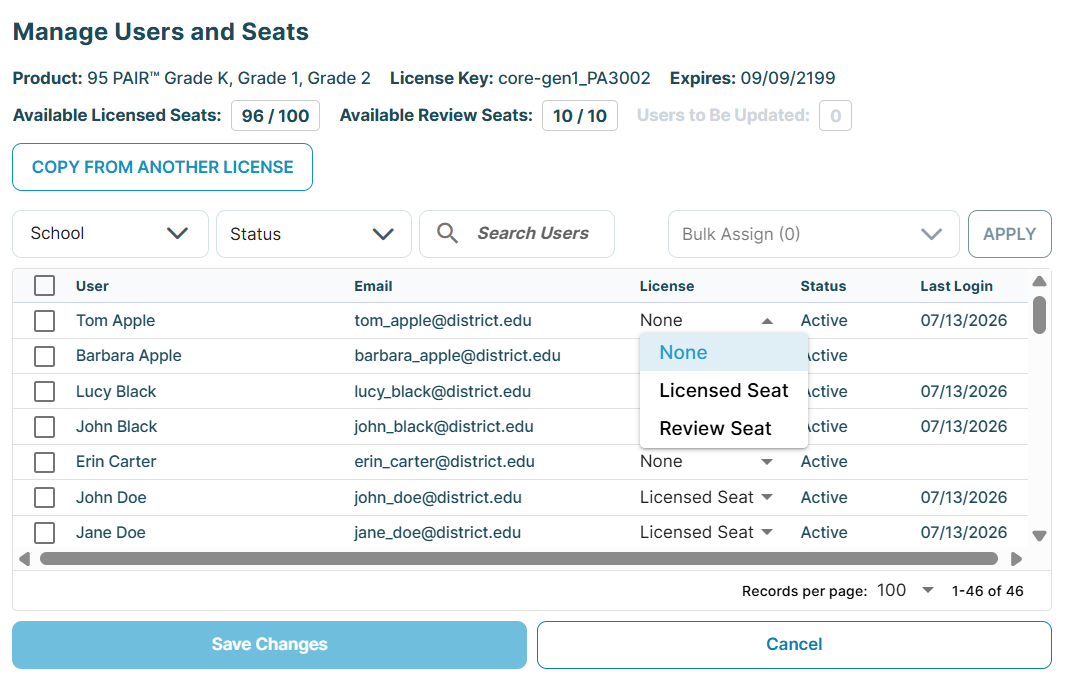The image size is (1065, 684).
Task: Check the box next to John Doe
Action: click(x=45, y=497)
